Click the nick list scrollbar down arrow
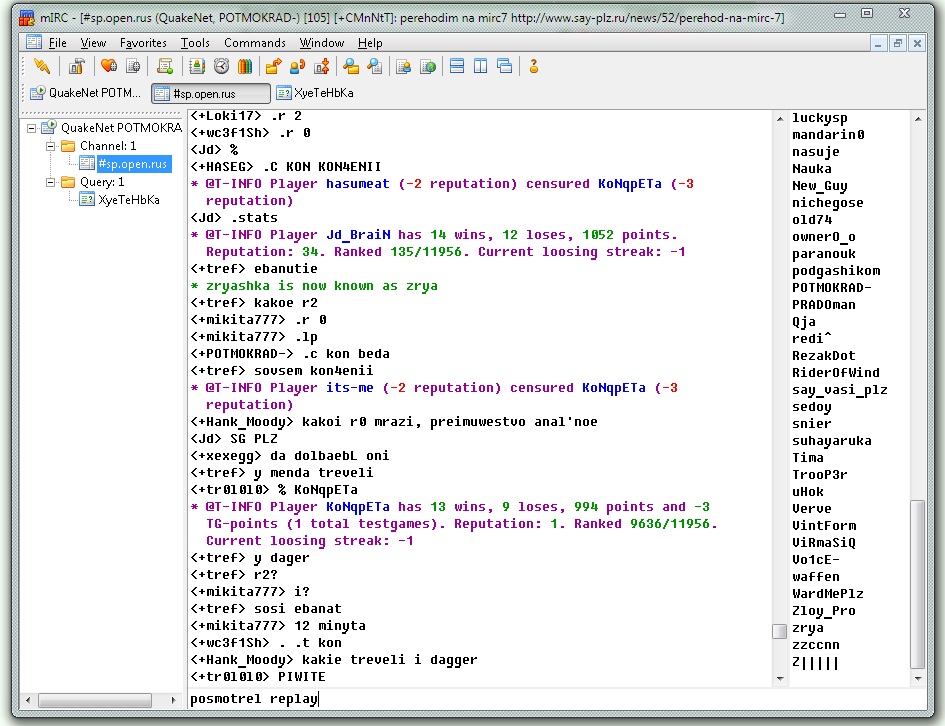Viewport: 945px width, 726px height. [917, 676]
